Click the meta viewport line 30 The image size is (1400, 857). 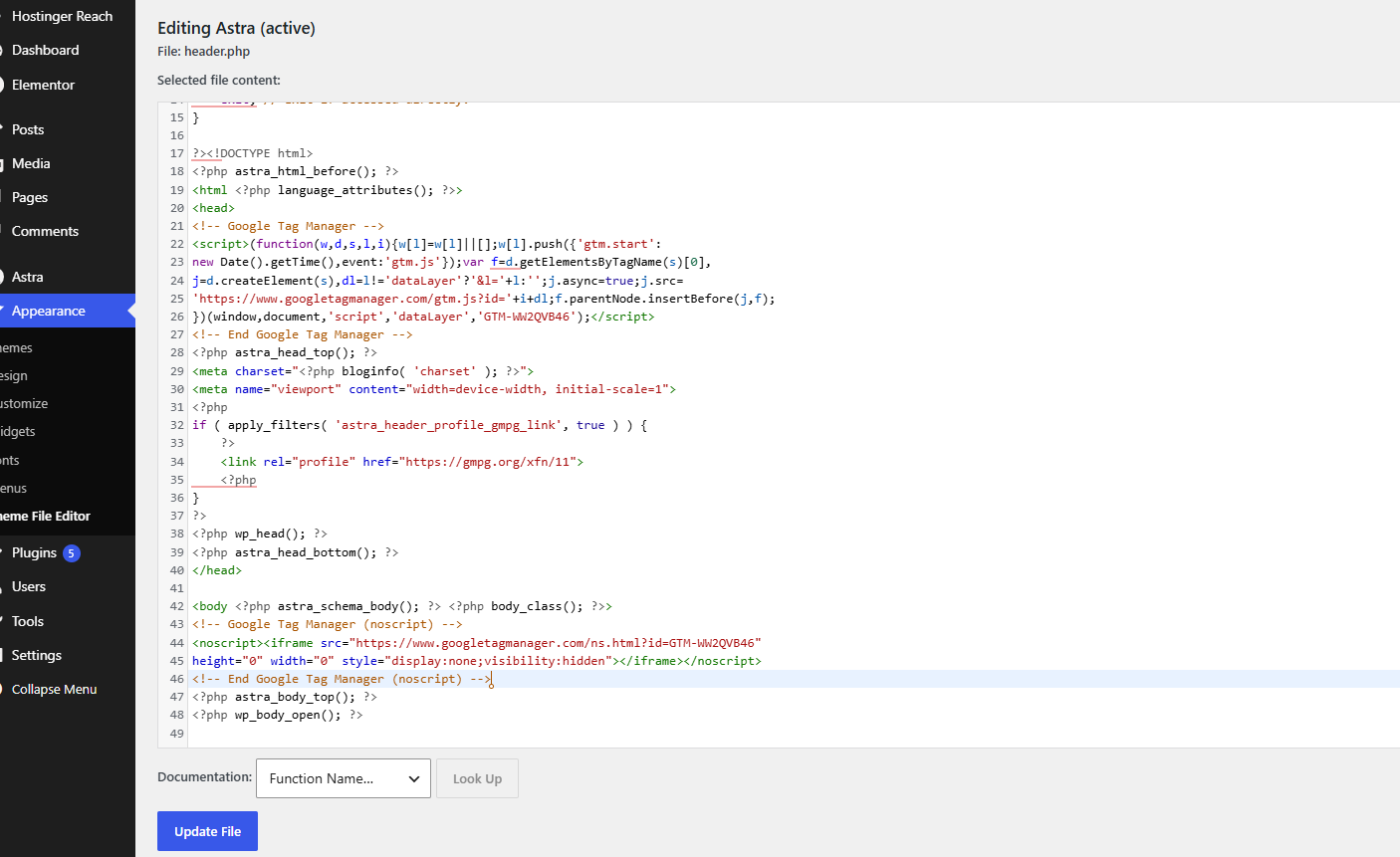click(x=434, y=389)
